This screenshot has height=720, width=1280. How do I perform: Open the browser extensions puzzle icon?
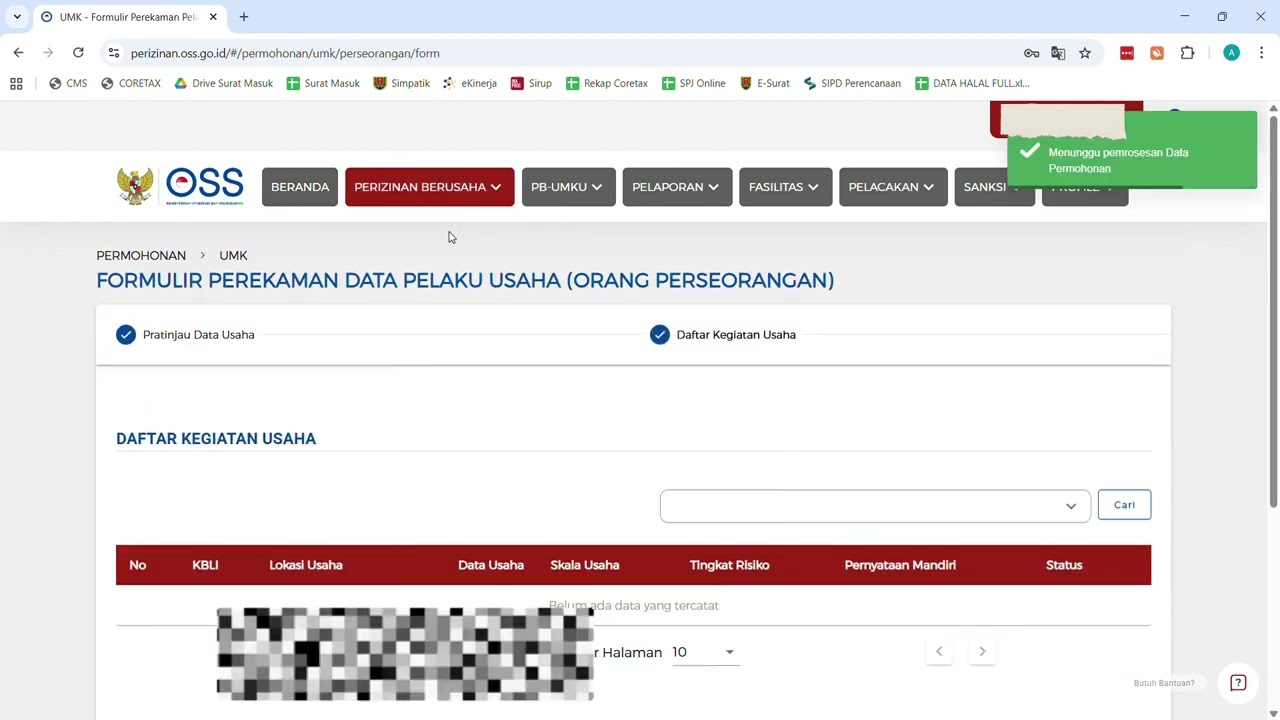1187,53
